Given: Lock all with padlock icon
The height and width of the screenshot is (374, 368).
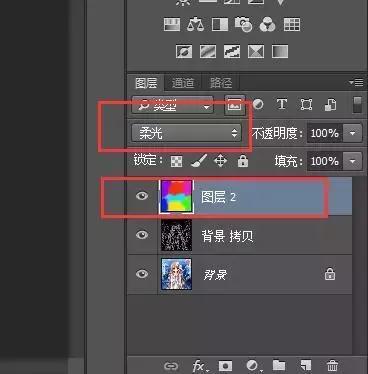Looking at the screenshot, I should click(243, 161).
